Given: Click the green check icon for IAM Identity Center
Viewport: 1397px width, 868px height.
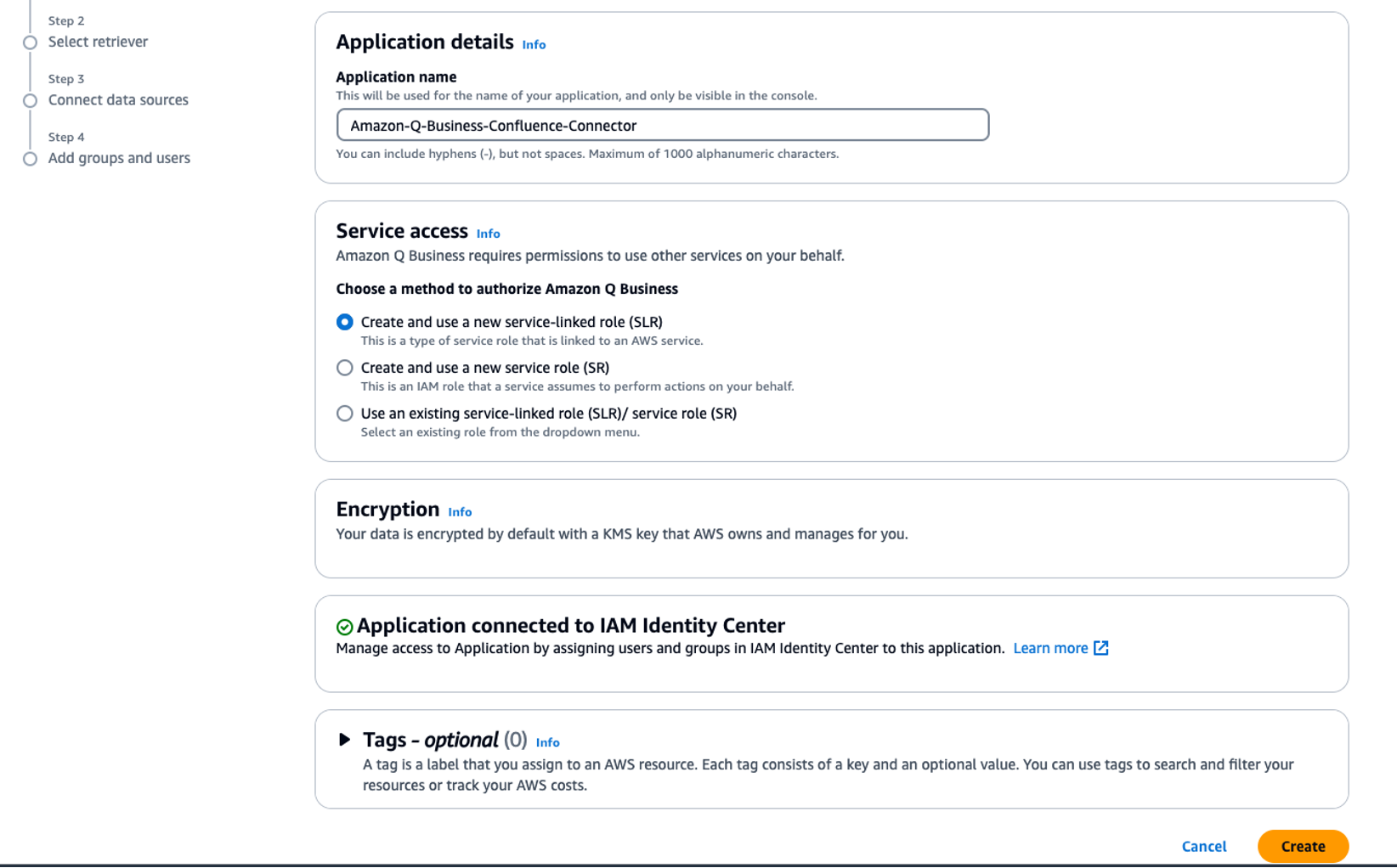Looking at the screenshot, I should point(344,627).
